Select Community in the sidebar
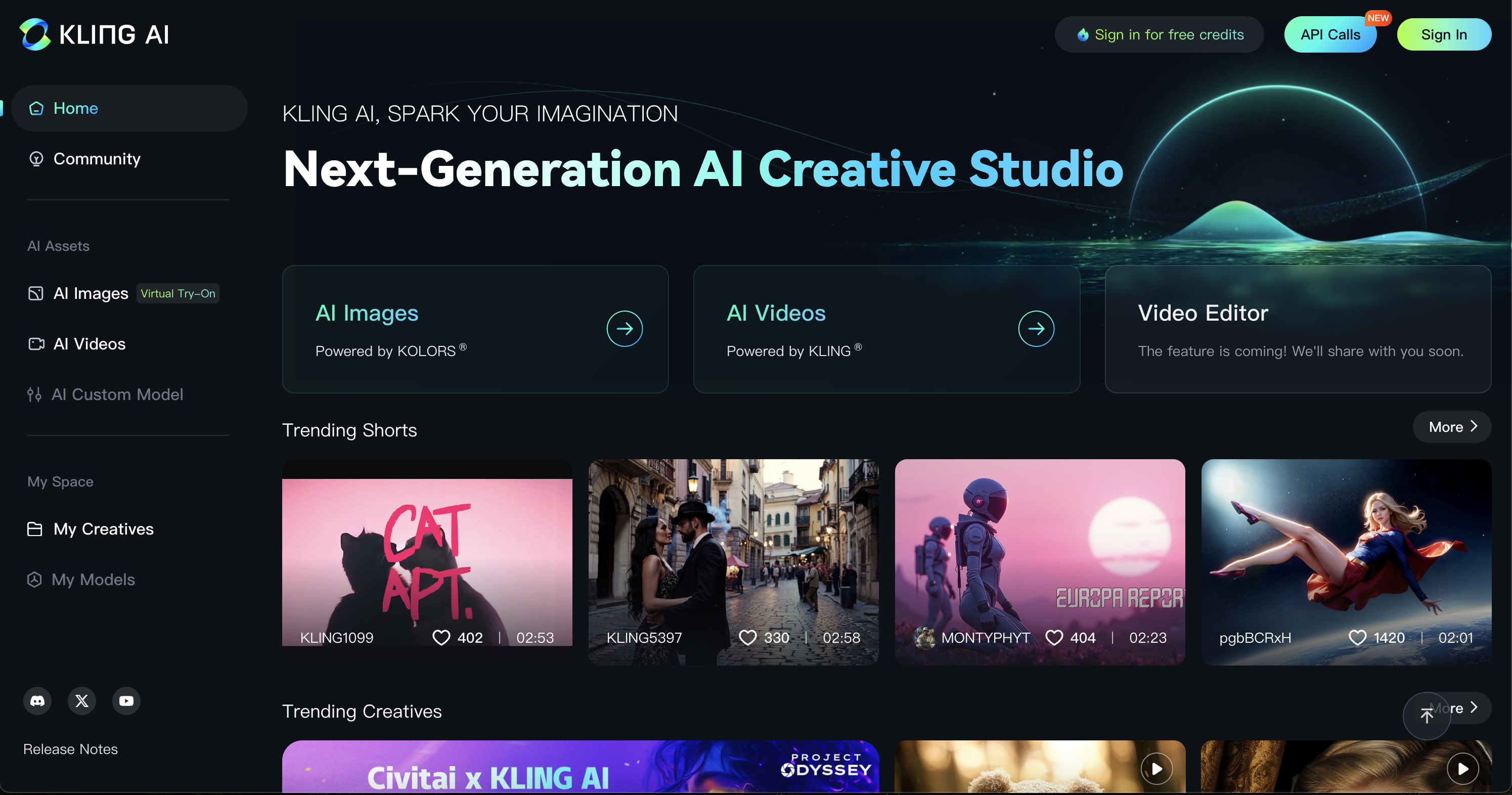Viewport: 1512px width, 795px height. click(x=97, y=158)
